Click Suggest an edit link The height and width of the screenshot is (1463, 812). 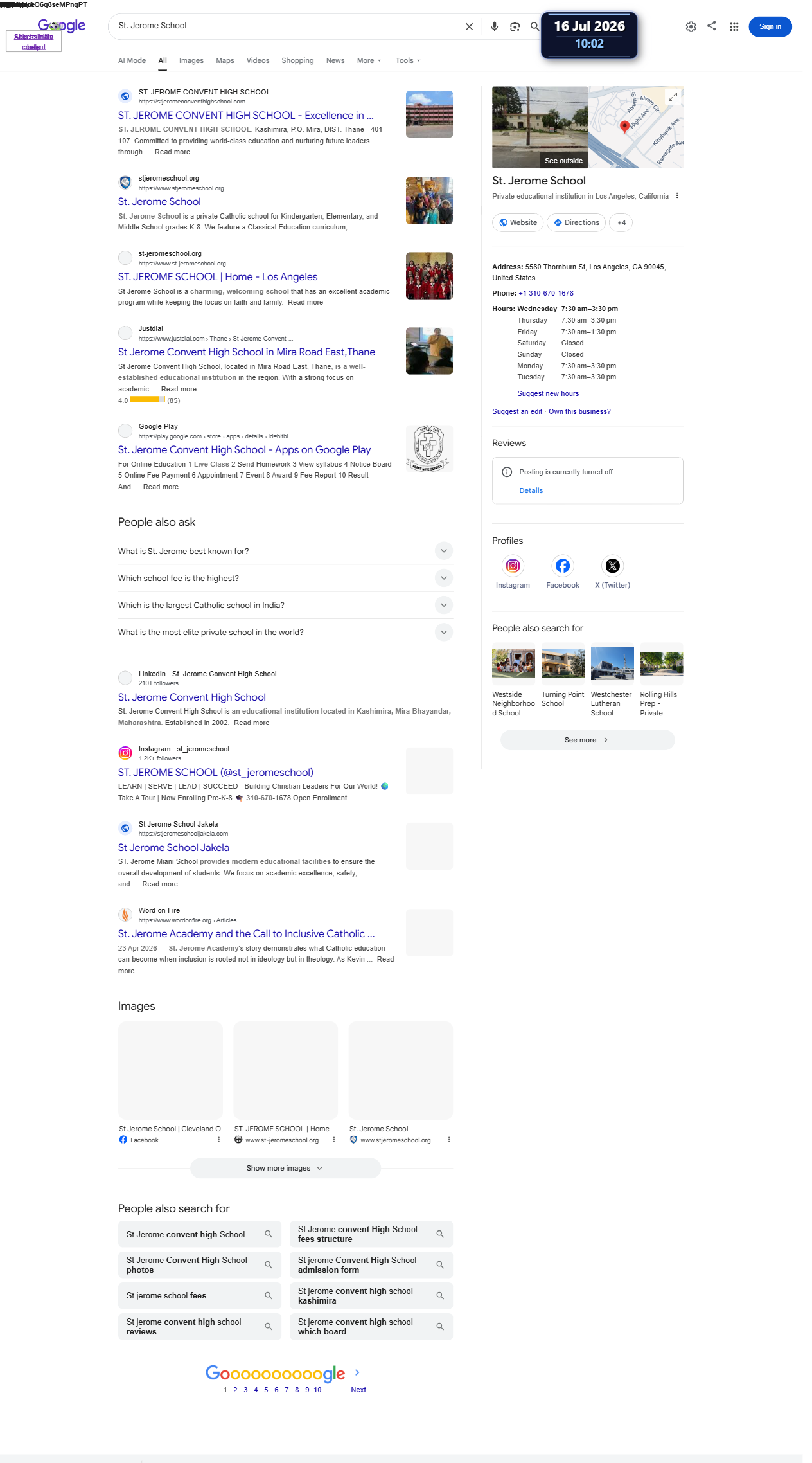click(517, 411)
